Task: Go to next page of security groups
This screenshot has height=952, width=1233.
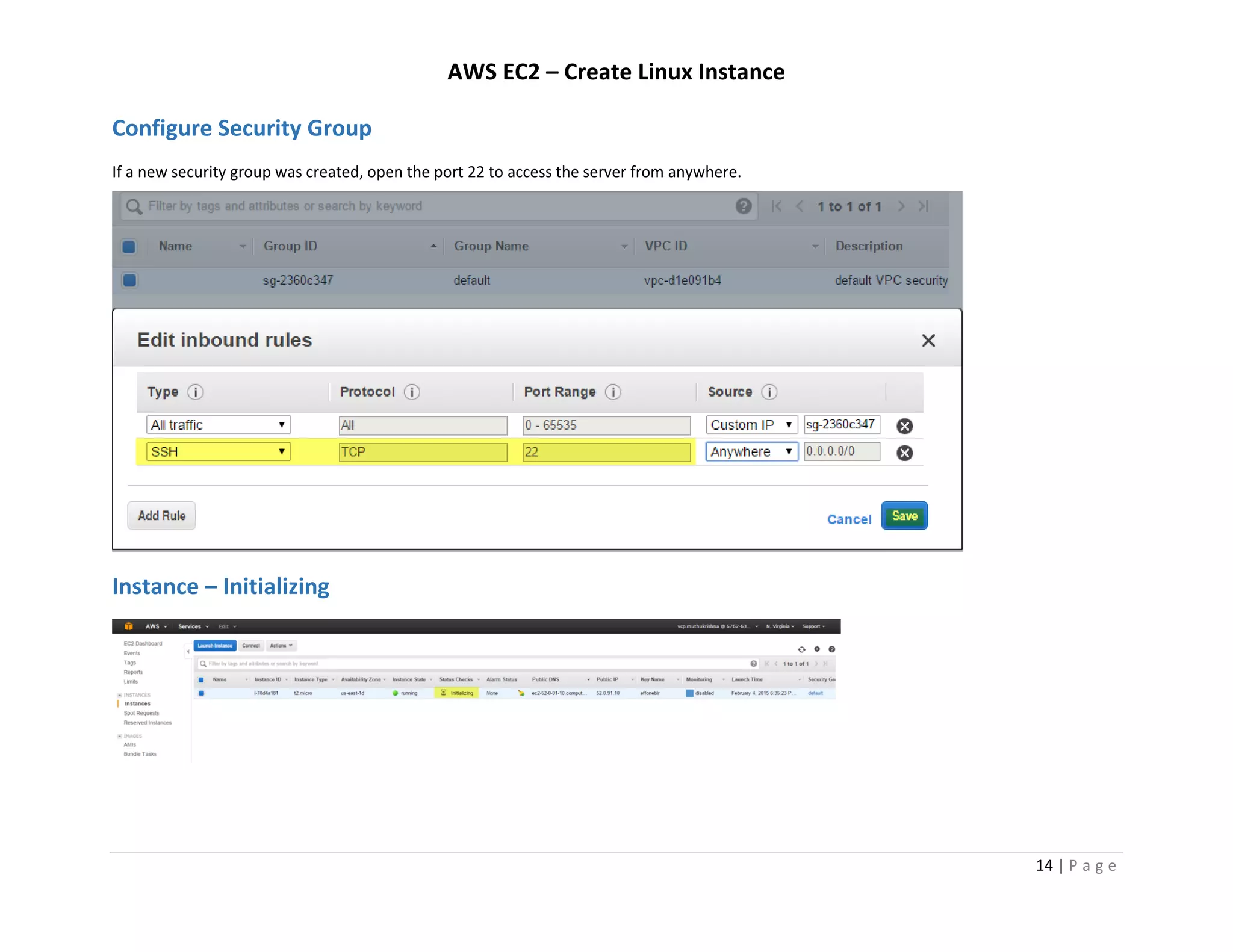Action: click(x=901, y=206)
